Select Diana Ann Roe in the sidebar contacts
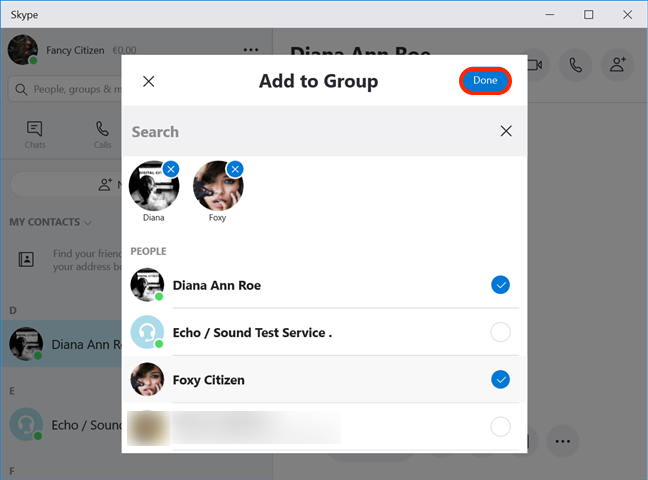 62,343
